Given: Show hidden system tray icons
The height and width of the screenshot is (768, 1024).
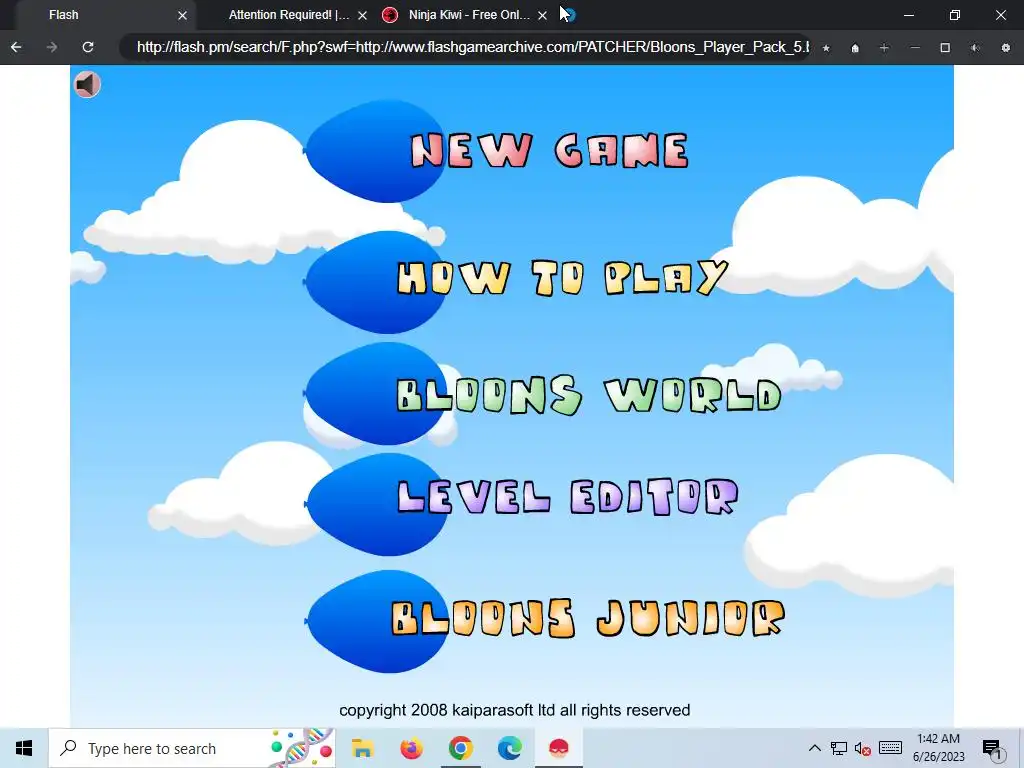Looking at the screenshot, I should click(x=814, y=748).
